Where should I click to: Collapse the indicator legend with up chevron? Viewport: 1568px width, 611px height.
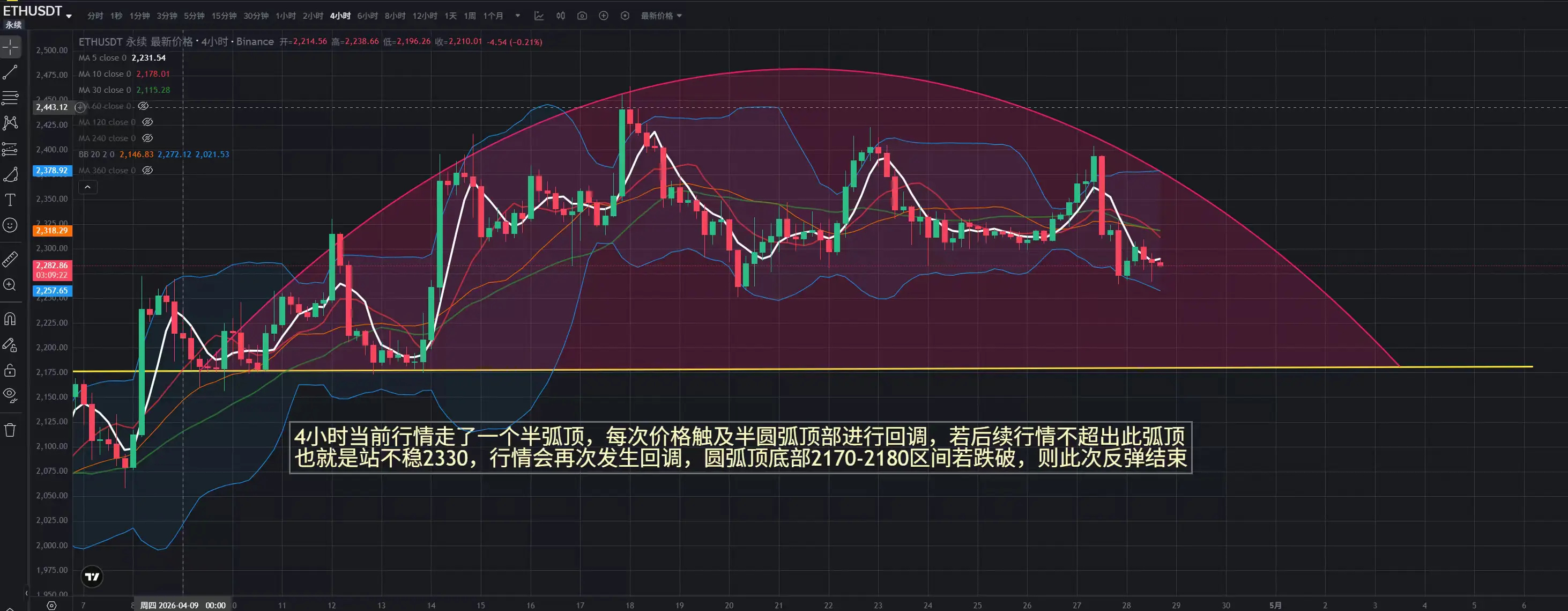(88, 187)
